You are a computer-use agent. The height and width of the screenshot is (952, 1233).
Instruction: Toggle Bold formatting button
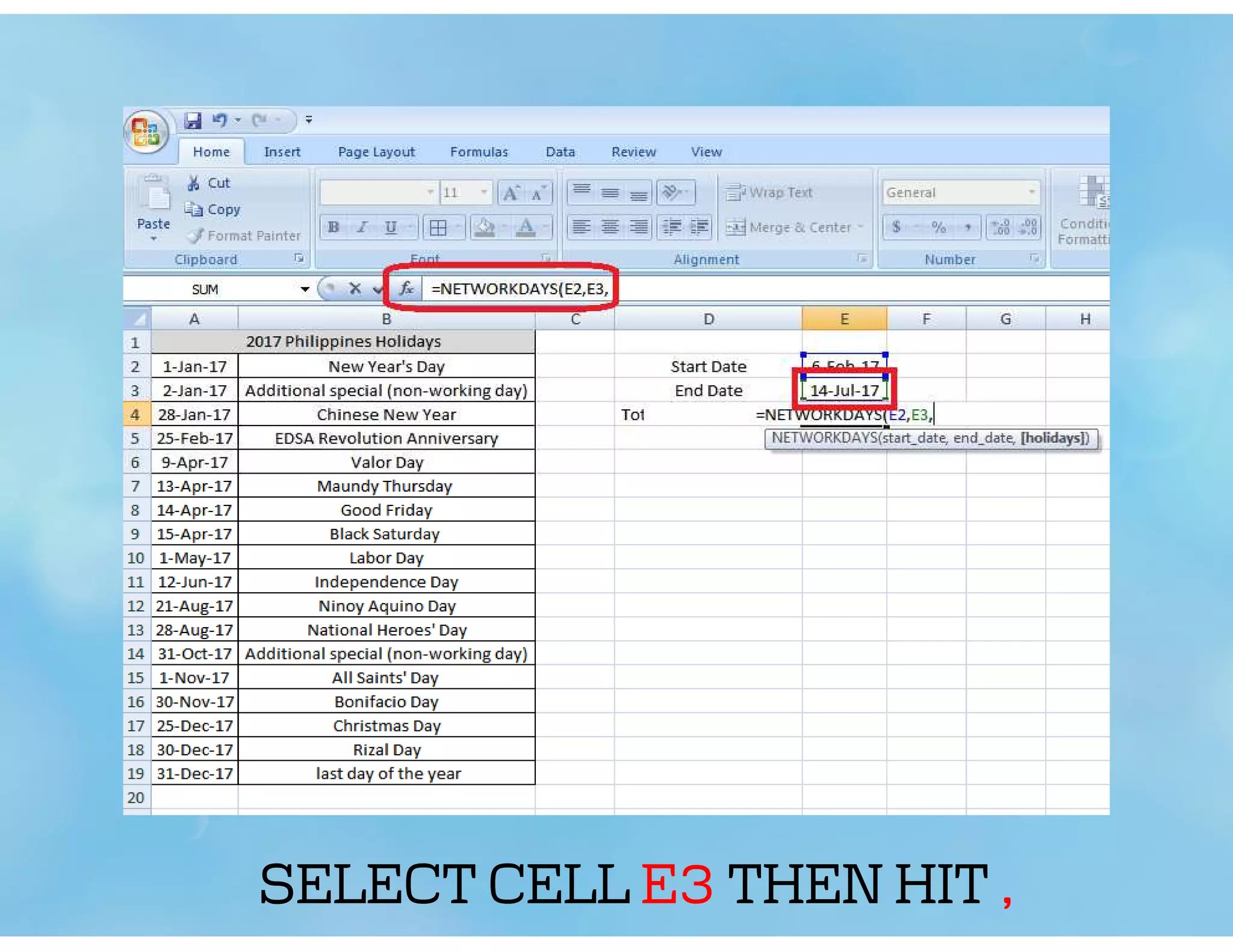click(334, 227)
